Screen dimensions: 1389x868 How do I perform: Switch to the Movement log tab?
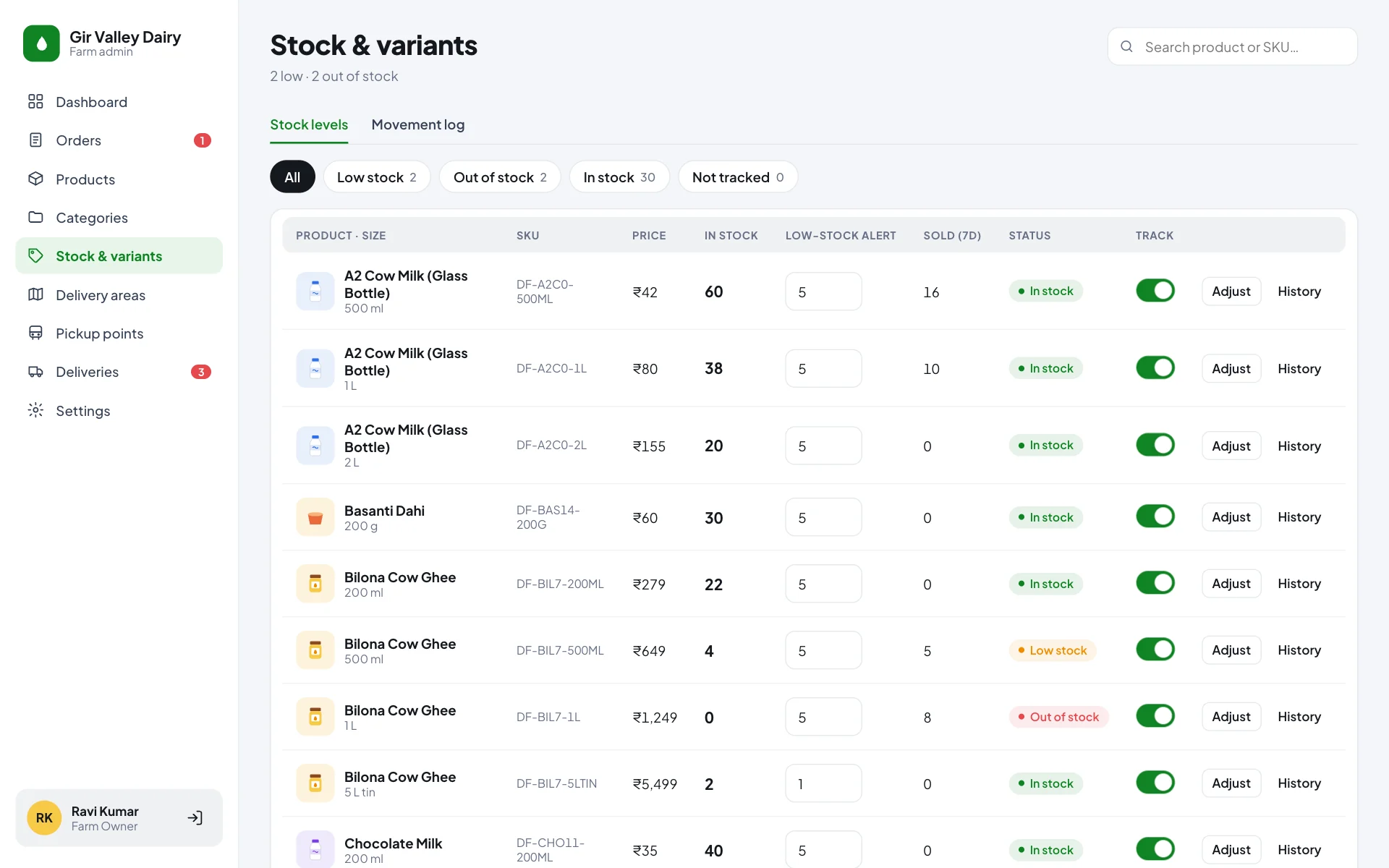tap(418, 124)
